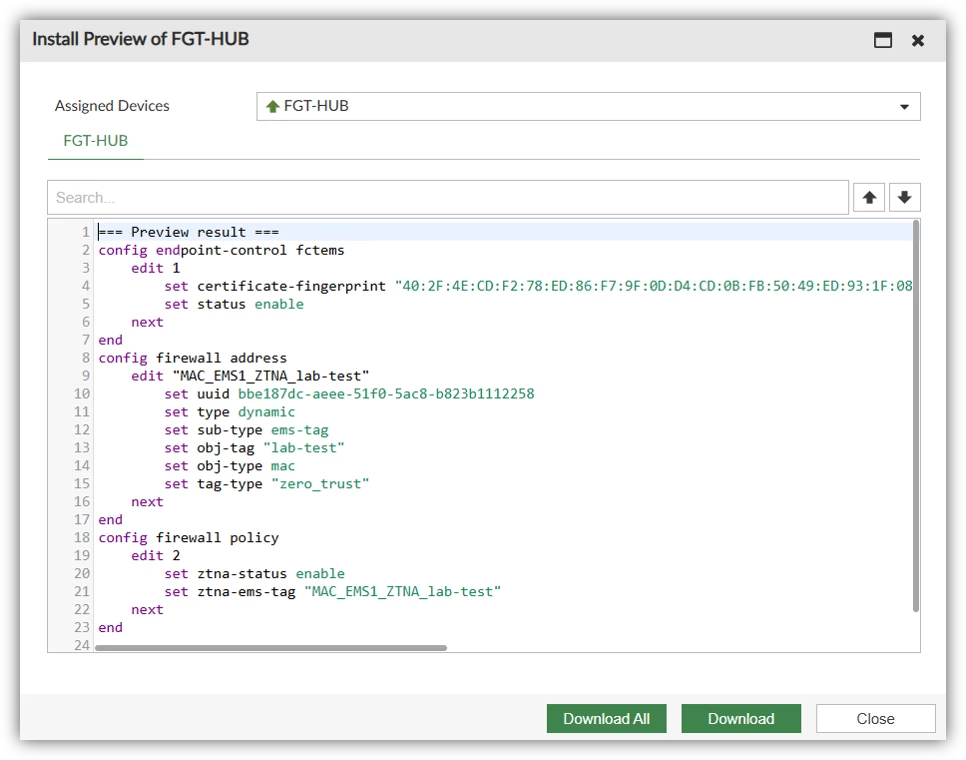Jump to previous search match arrow
Image resolution: width=966 pixels, height=760 pixels.
pyautogui.click(x=869, y=198)
